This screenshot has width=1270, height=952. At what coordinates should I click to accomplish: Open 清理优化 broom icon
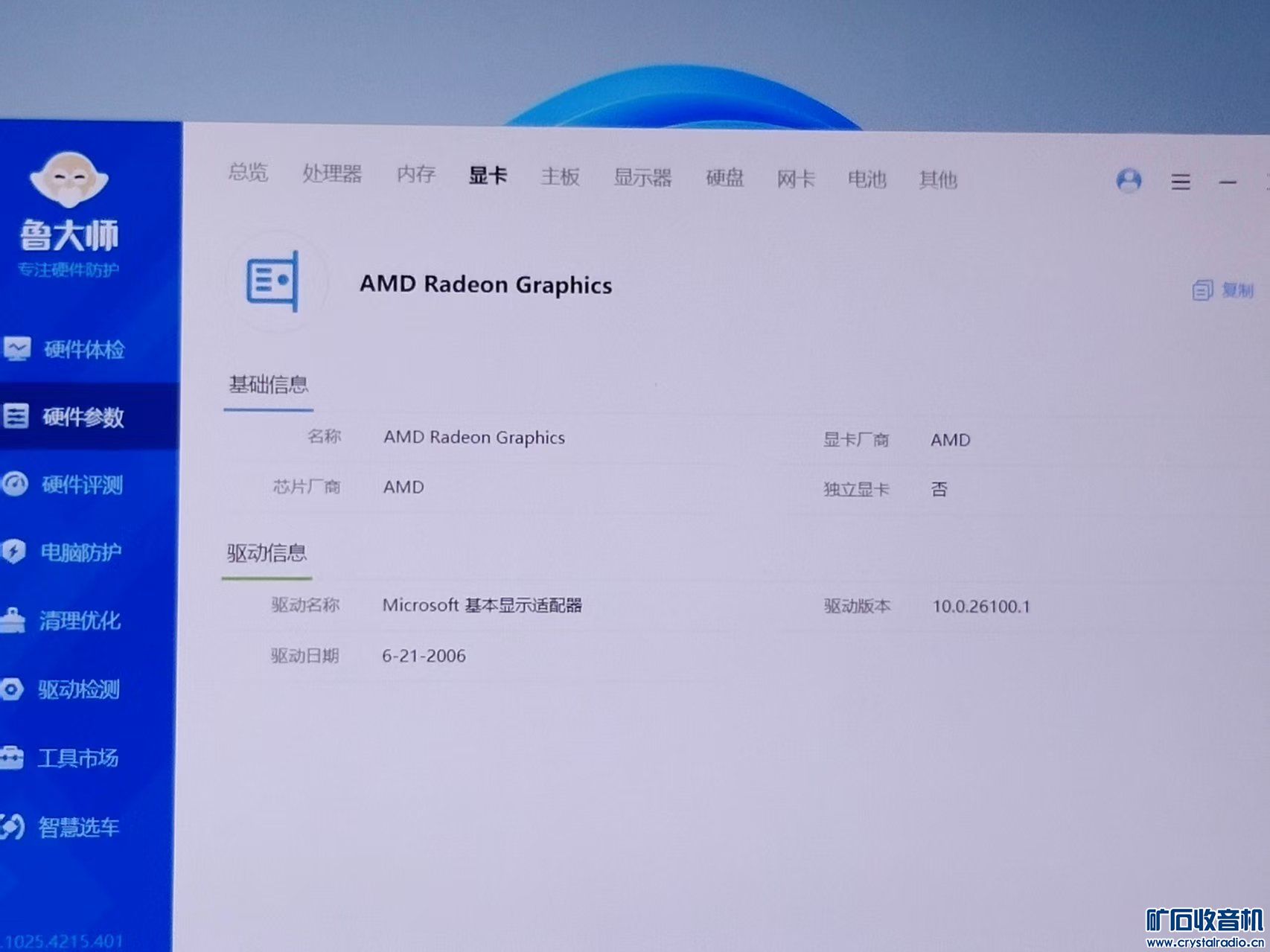click(13, 619)
